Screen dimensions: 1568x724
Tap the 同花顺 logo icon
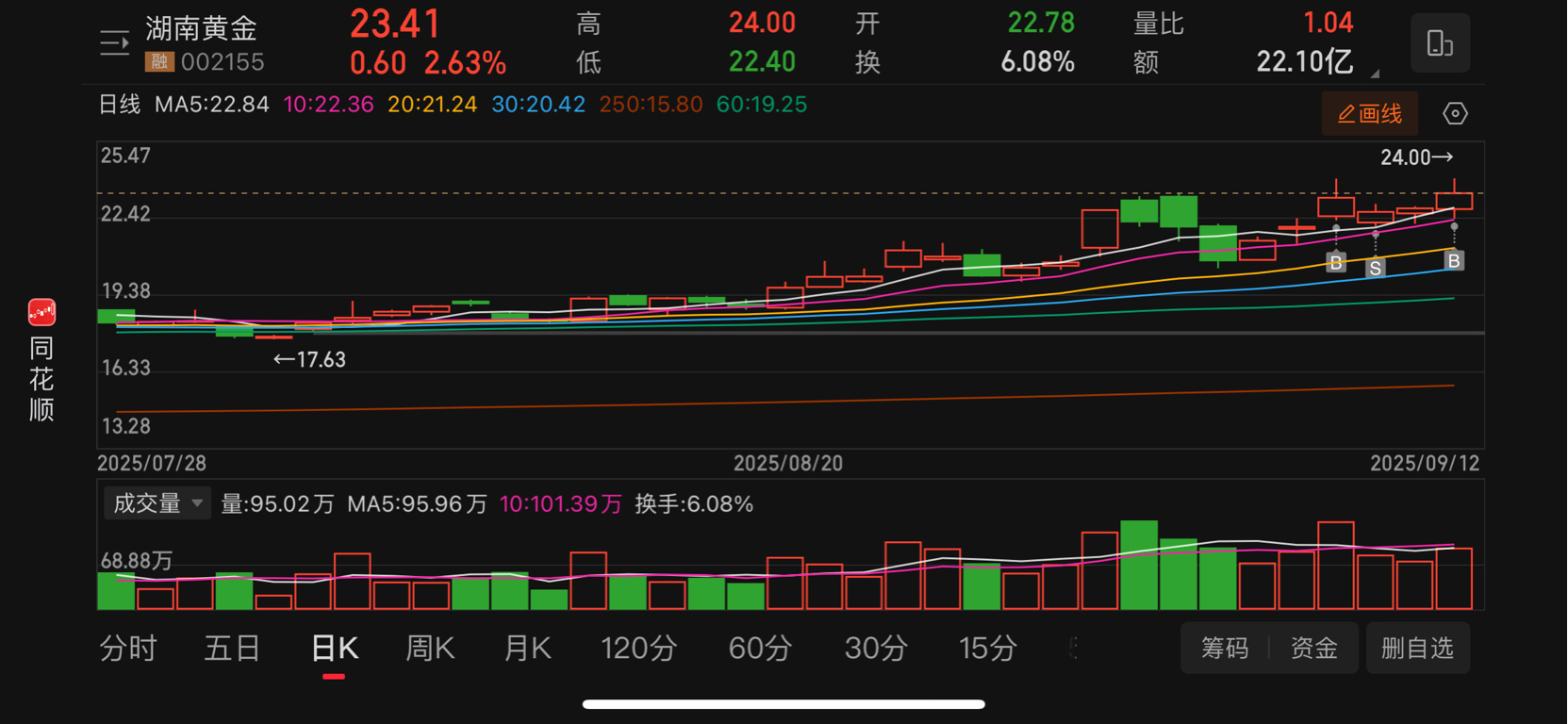(x=41, y=312)
